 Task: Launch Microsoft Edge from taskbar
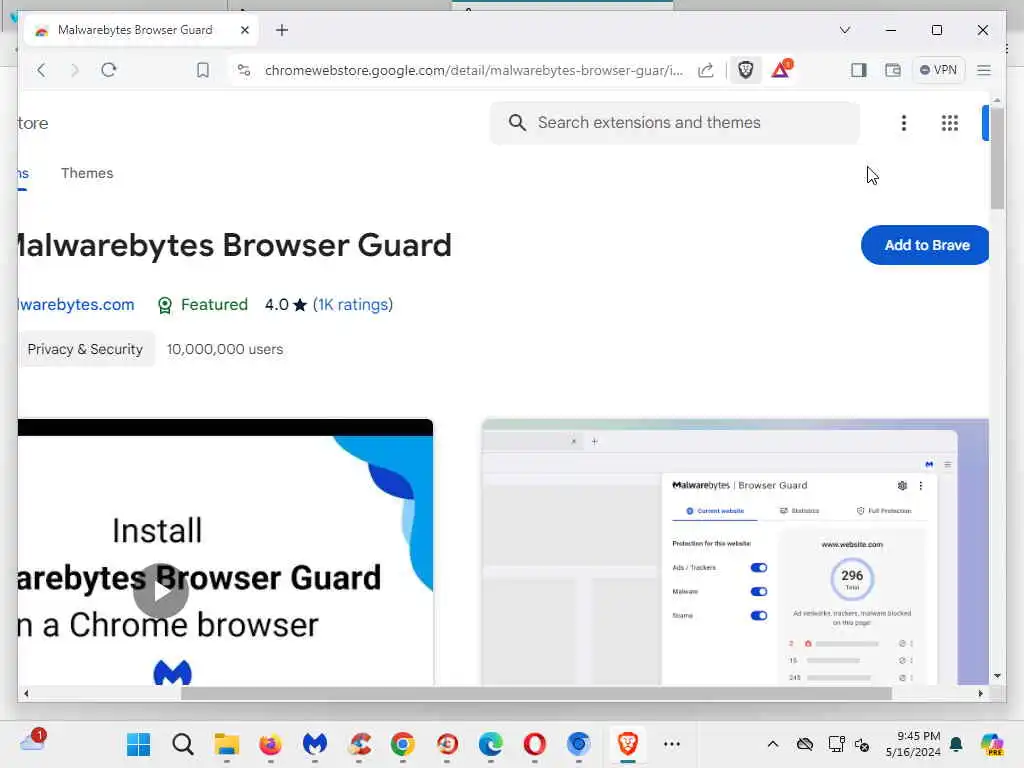[x=490, y=744]
